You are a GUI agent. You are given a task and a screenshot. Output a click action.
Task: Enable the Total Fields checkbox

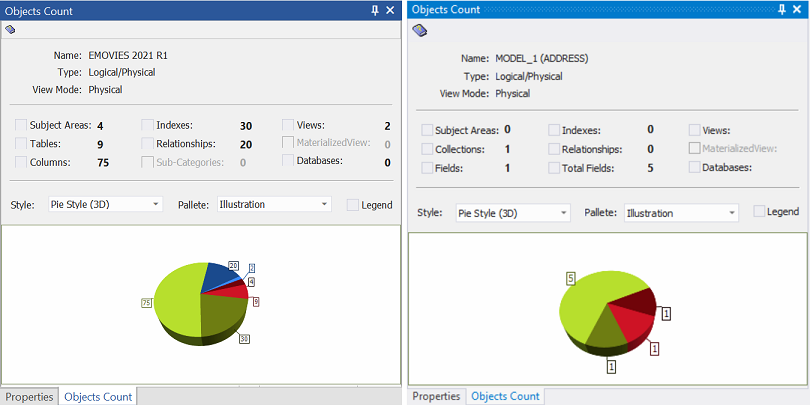(x=554, y=168)
